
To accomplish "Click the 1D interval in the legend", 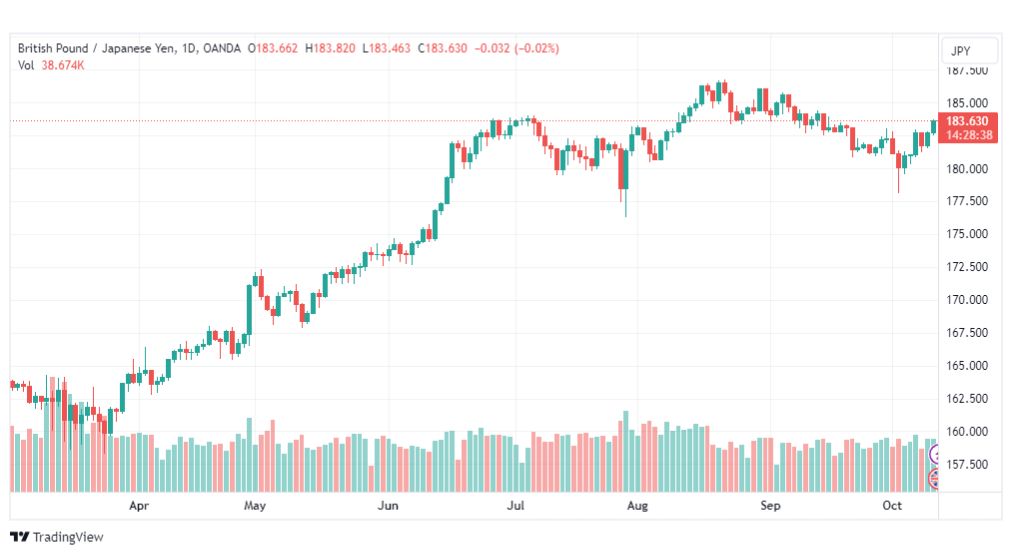I will [x=188, y=48].
